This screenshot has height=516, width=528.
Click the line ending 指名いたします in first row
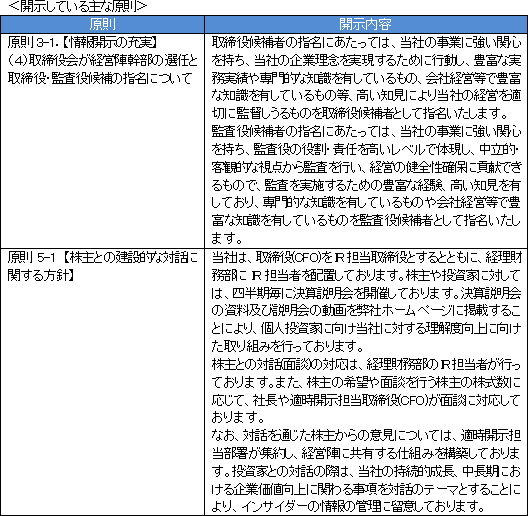(360, 114)
